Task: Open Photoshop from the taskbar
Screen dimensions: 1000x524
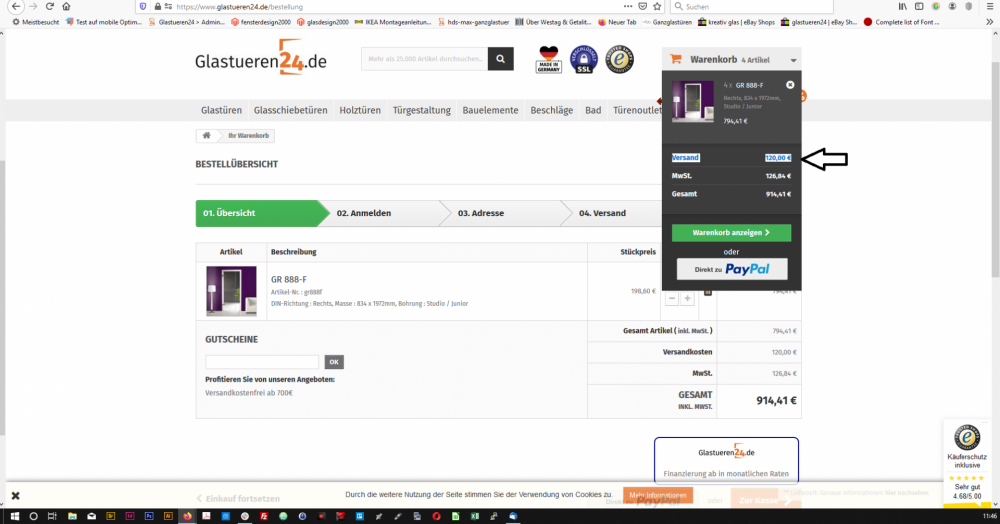Action: tap(149, 516)
